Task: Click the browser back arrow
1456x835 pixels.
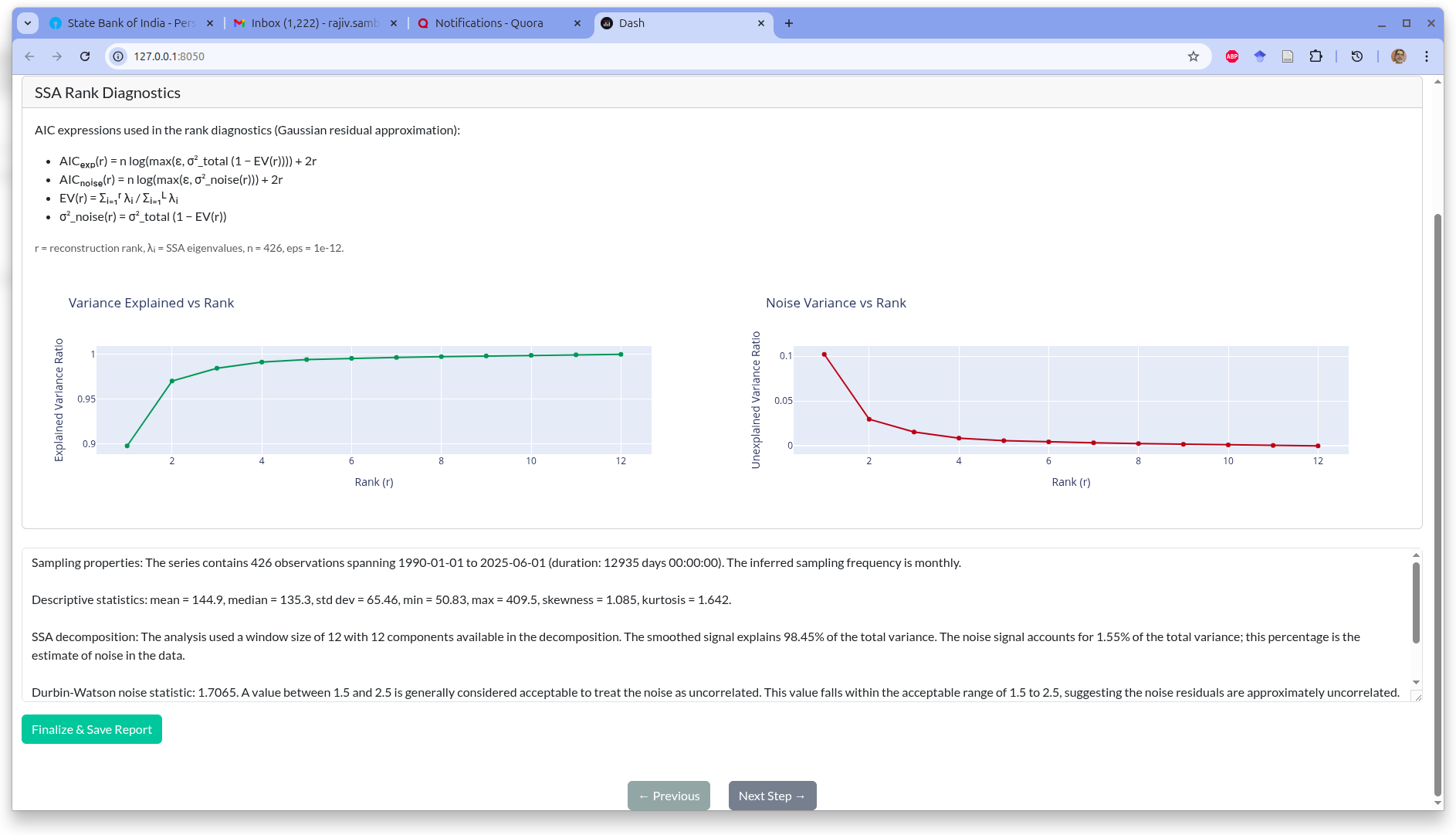Action: click(29, 56)
